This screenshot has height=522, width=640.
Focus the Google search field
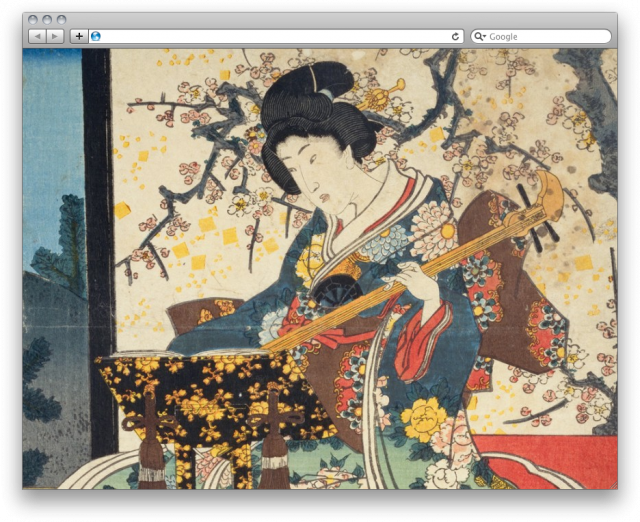tap(545, 36)
